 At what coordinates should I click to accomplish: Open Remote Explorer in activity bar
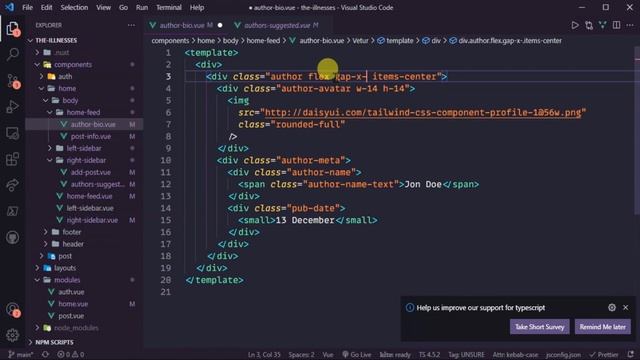tap(13, 133)
